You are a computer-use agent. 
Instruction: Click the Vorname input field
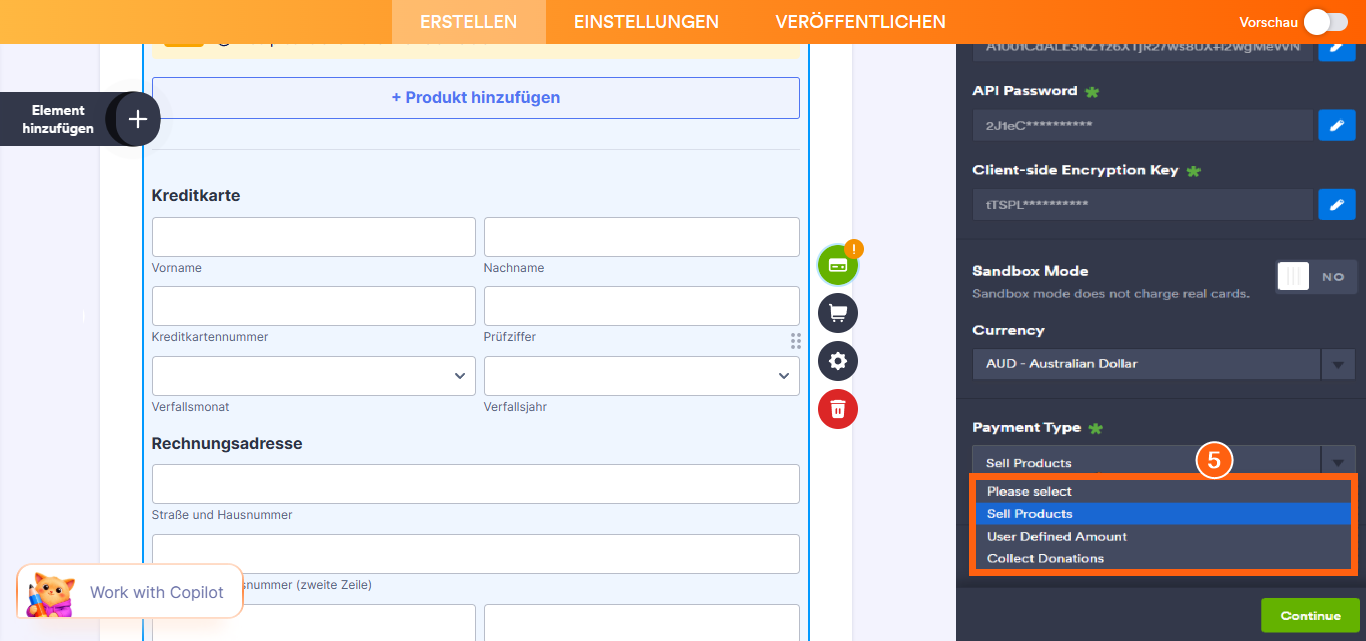point(313,236)
